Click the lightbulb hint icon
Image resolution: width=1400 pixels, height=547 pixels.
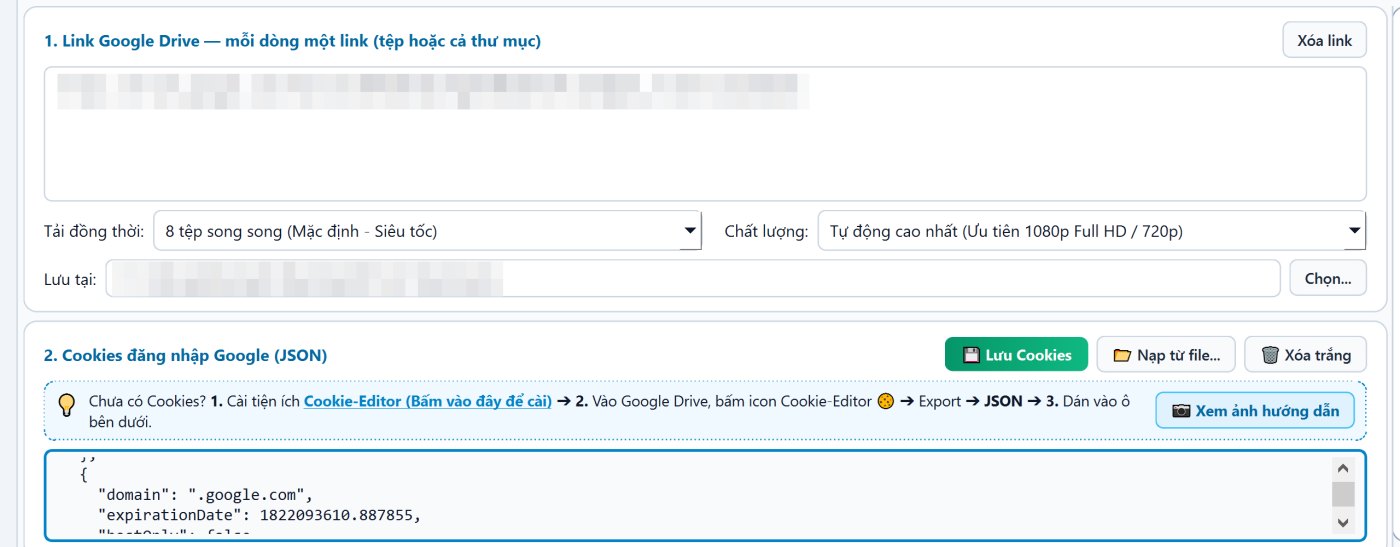[67, 405]
